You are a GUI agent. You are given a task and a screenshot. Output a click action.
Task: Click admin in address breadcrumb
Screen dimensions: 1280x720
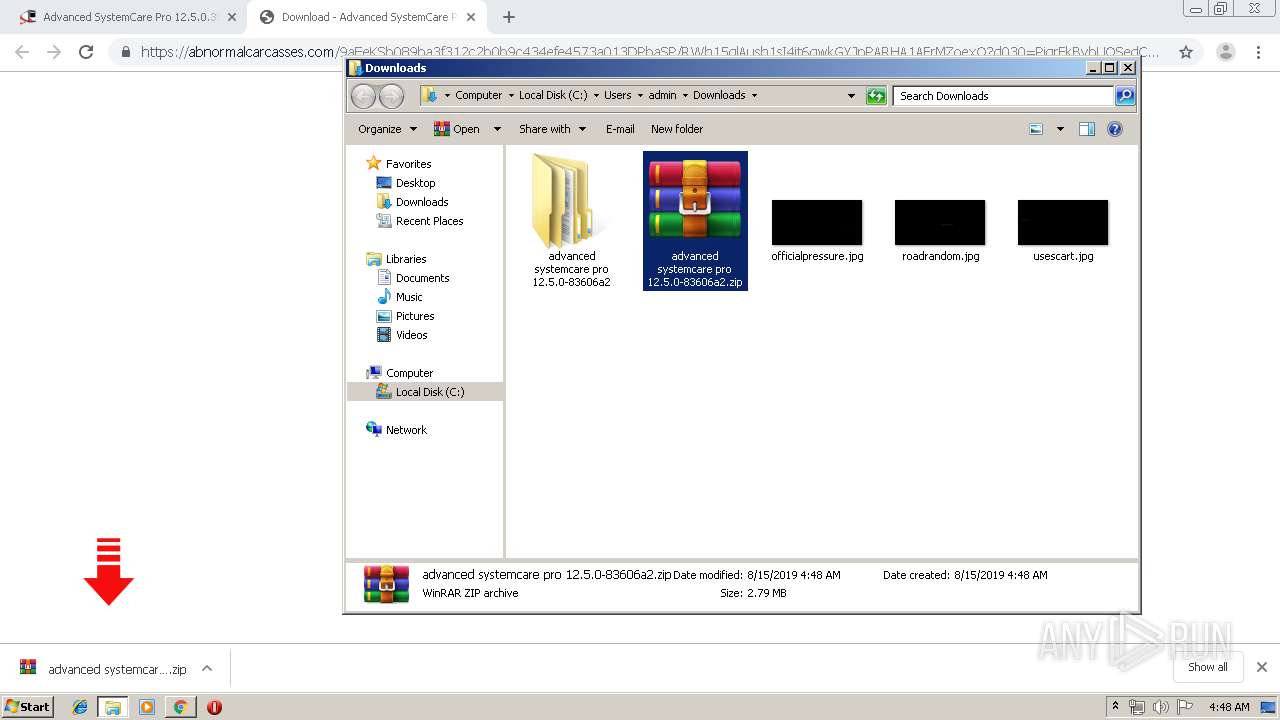click(662, 95)
